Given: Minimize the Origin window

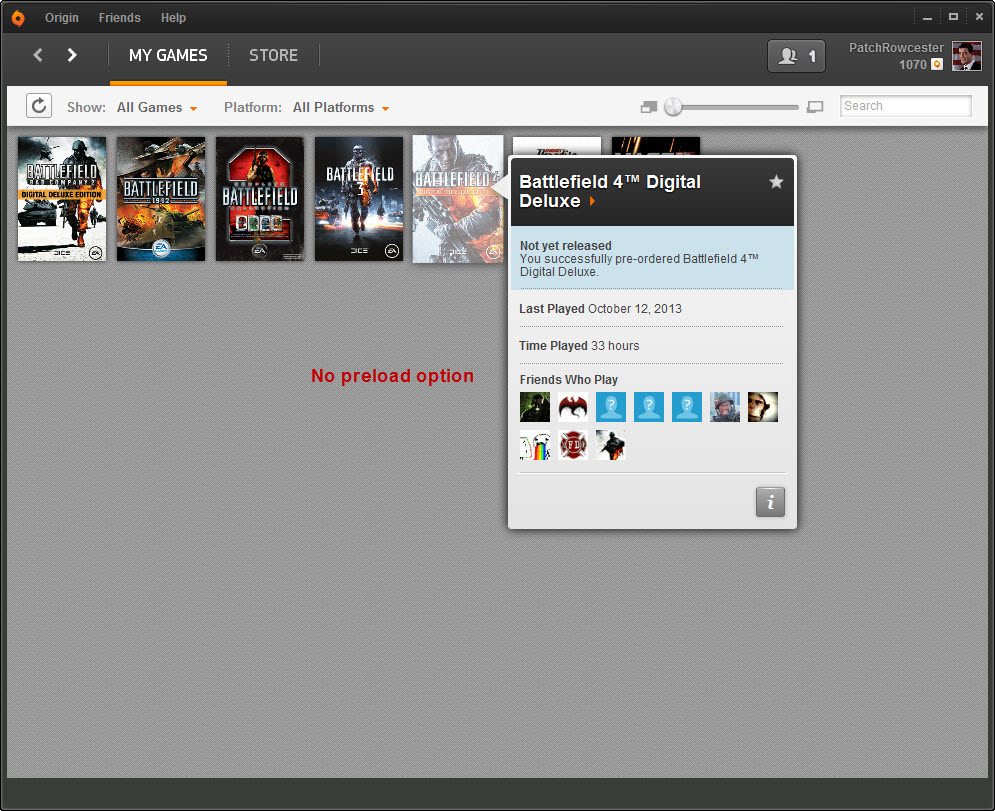Looking at the screenshot, I should coord(927,18).
